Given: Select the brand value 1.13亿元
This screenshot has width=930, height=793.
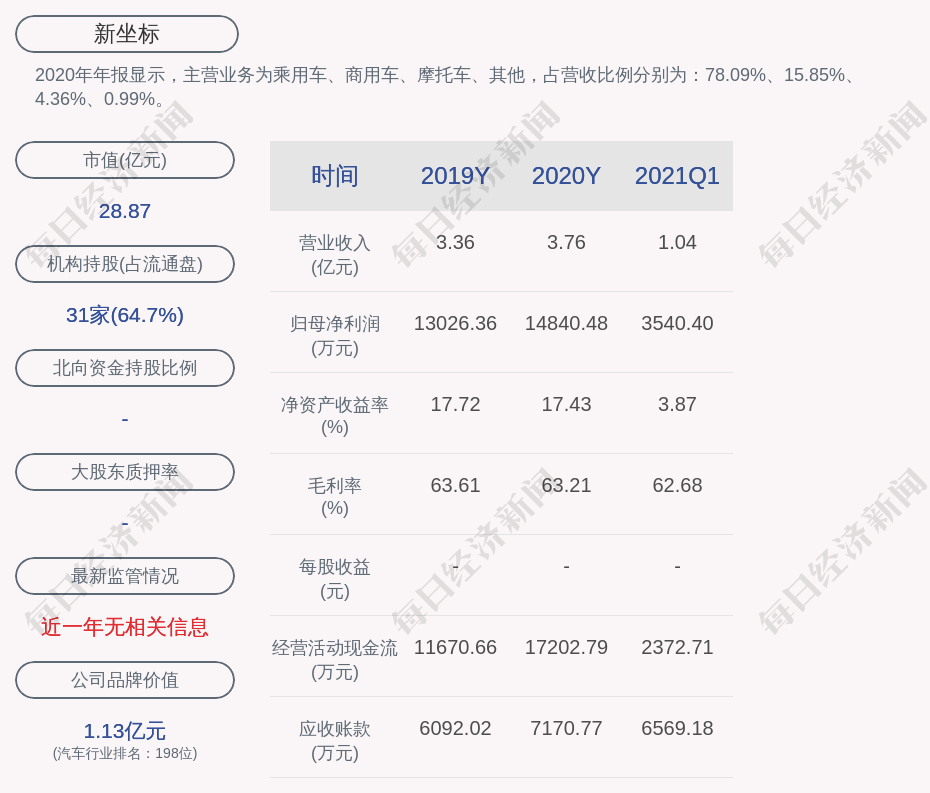Looking at the screenshot, I should pos(125,731).
